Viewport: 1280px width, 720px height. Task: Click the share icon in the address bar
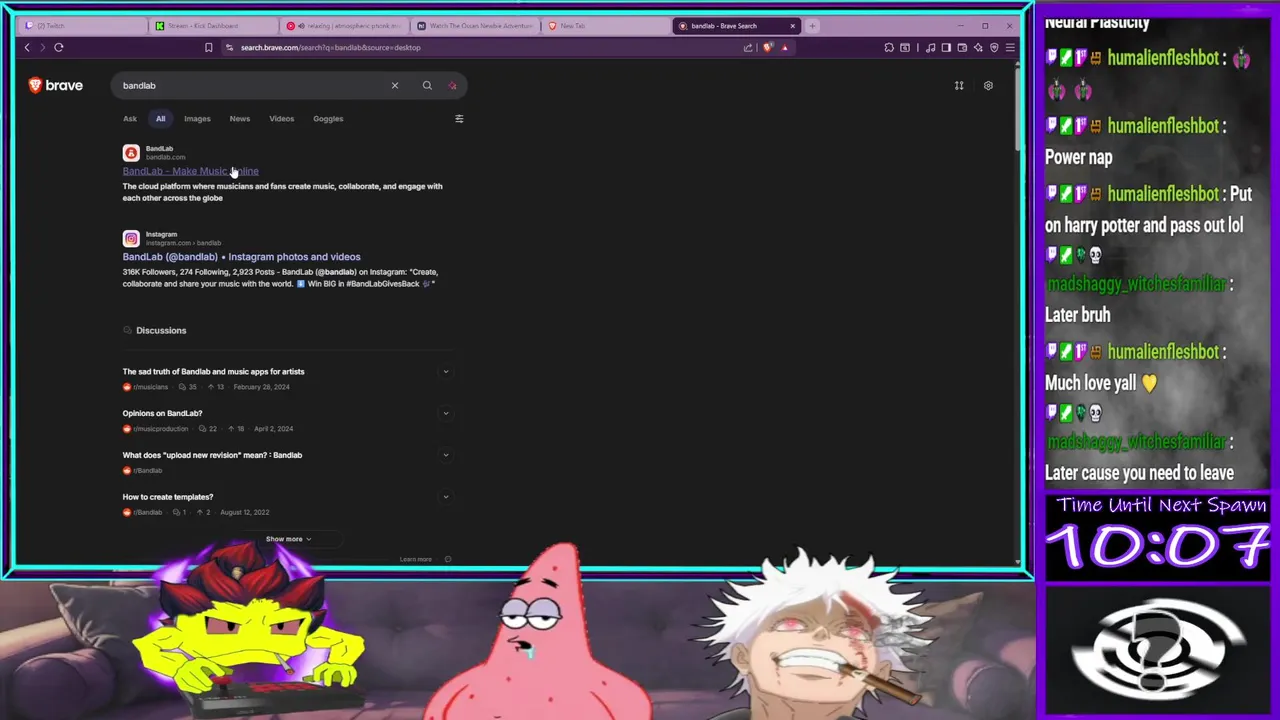(748, 47)
